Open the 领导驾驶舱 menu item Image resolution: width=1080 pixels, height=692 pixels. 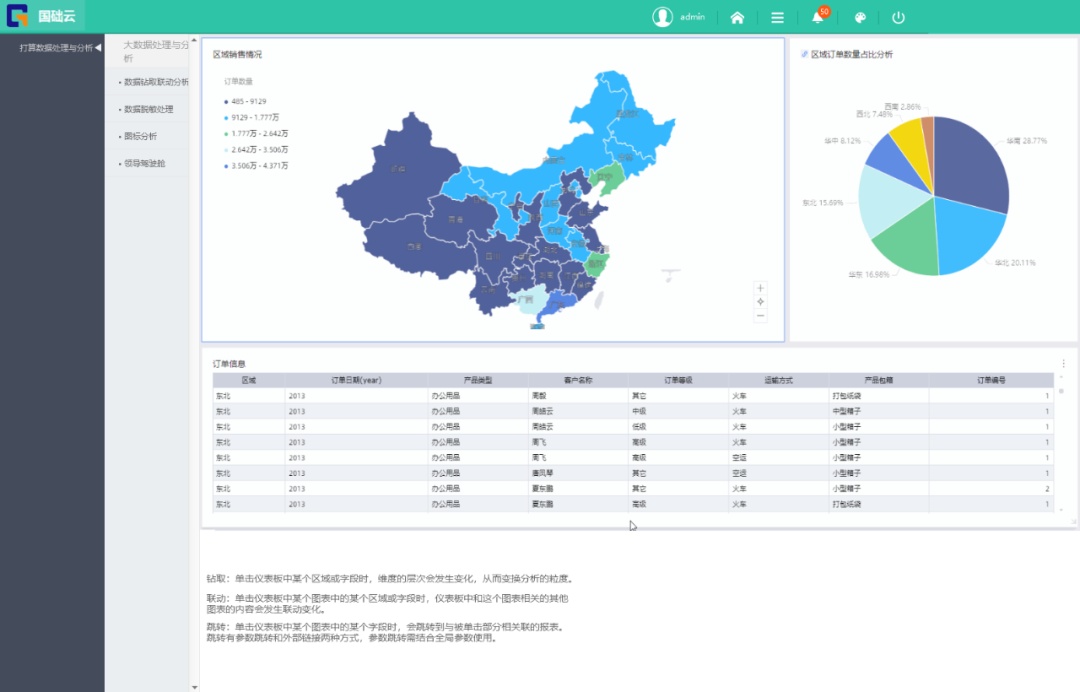pos(144,163)
